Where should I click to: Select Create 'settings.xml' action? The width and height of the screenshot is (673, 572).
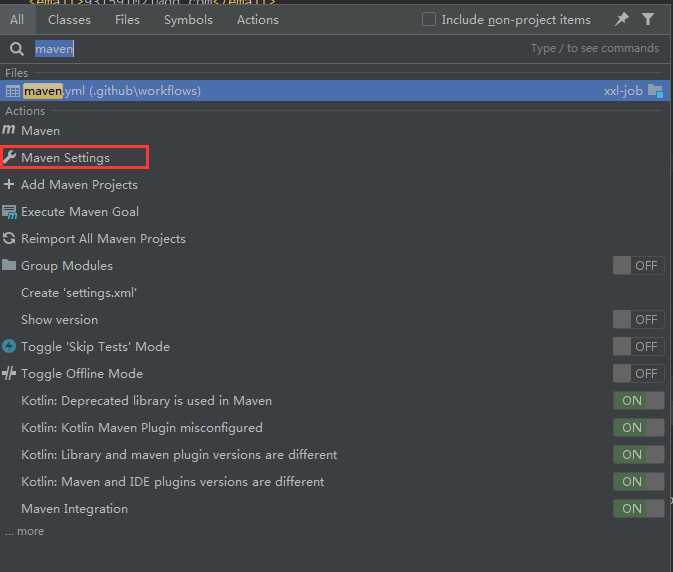(335, 293)
